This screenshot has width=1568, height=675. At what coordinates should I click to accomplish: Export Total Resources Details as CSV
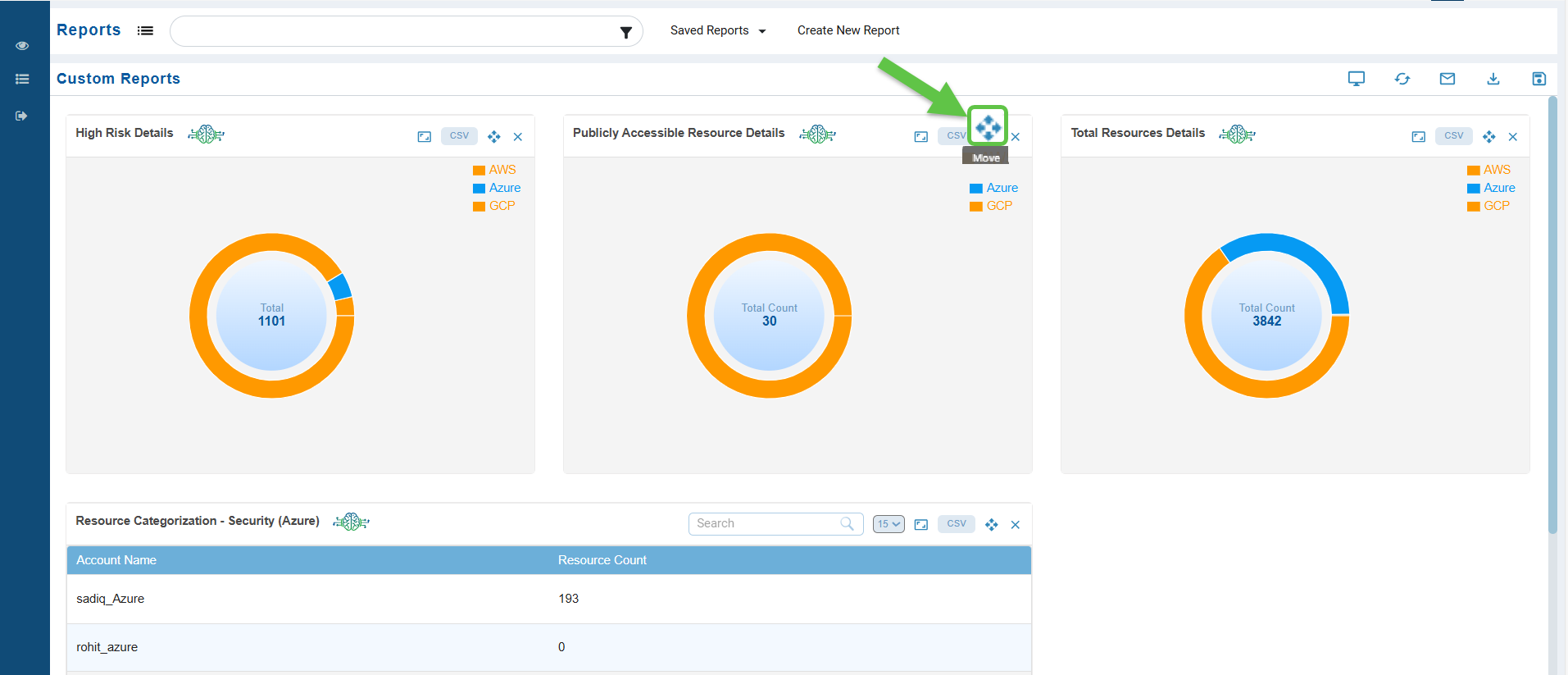point(1453,136)
